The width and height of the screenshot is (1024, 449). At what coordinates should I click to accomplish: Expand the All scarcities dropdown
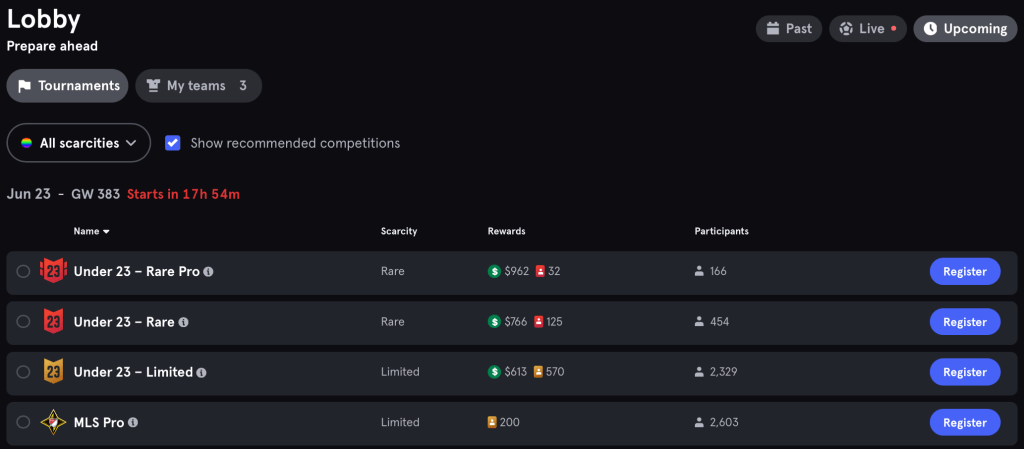pos(79,143)
